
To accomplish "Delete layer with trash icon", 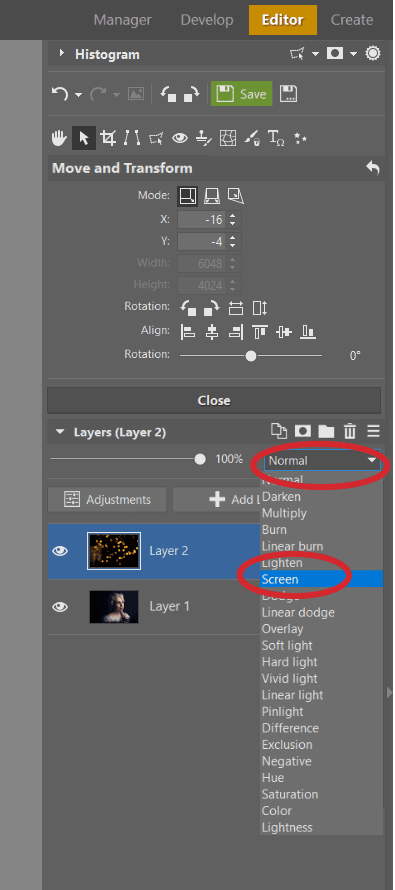I will click(350, 431).
